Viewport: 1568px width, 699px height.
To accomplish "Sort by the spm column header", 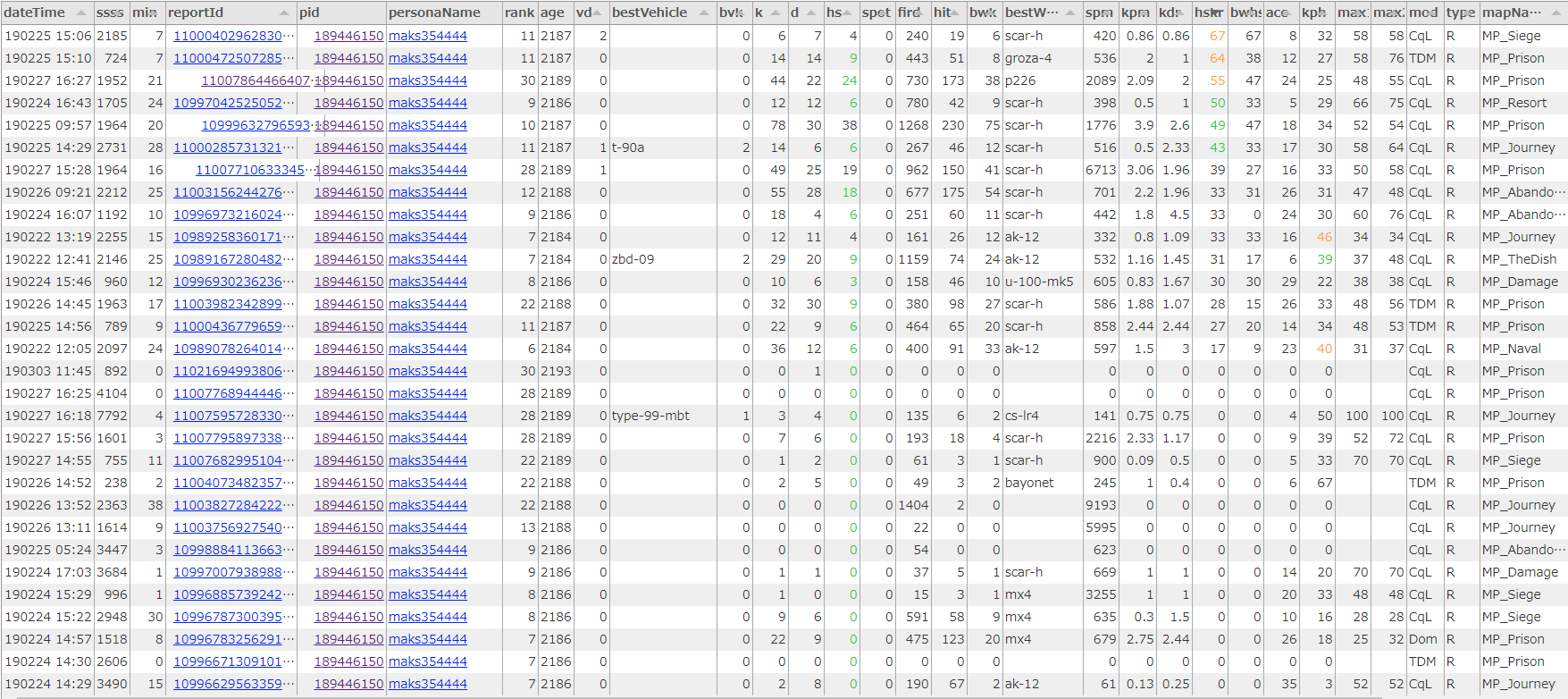I will (1101, 13).
